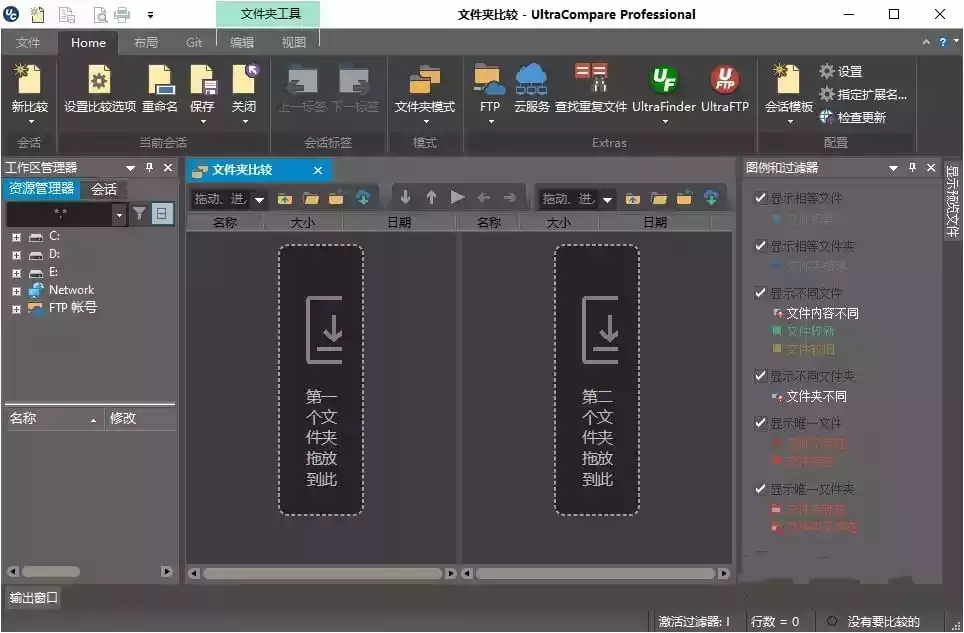Click the new file icon in title bar
964x633 pixels.
[x=38, y=14]
